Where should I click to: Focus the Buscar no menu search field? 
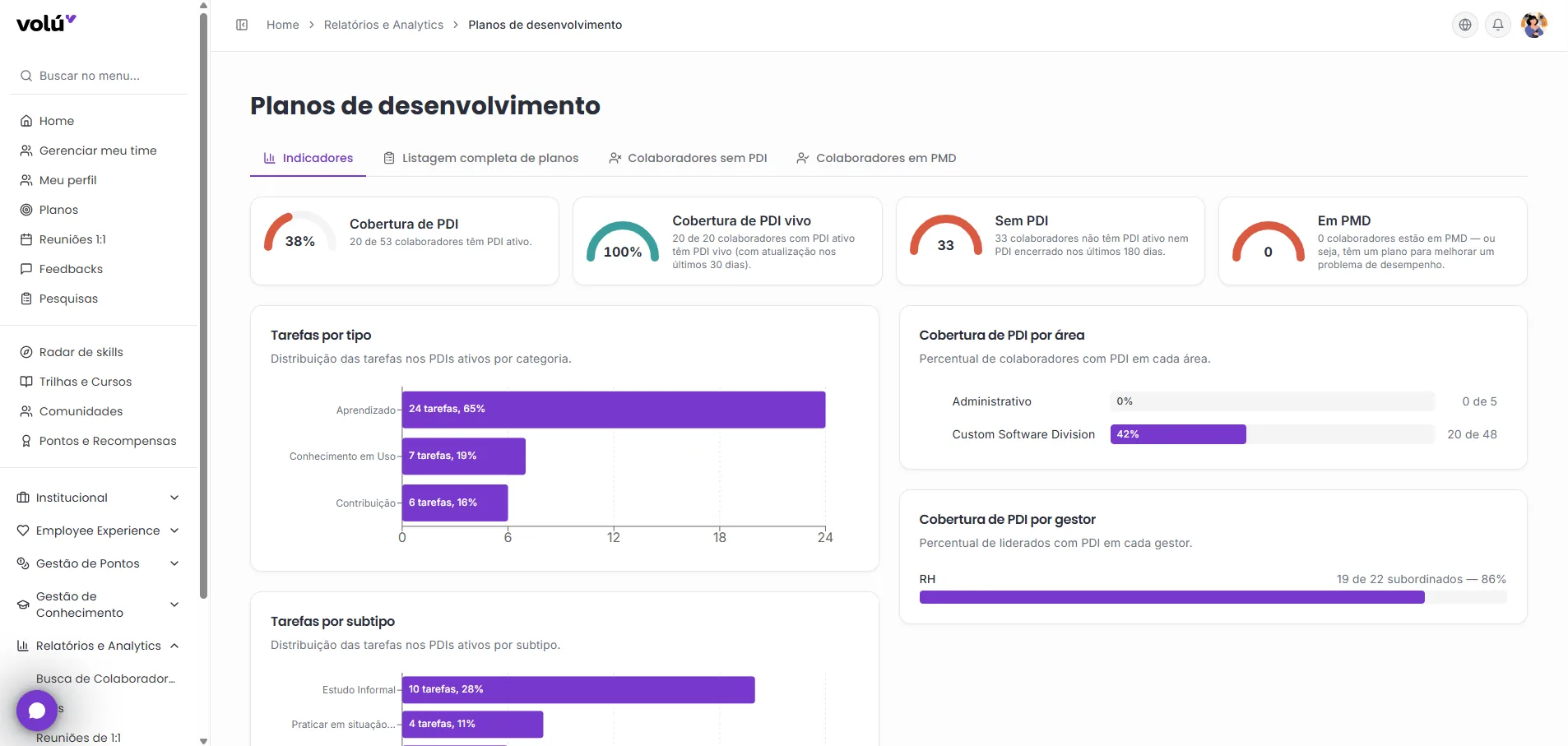[x=98, y=76]
